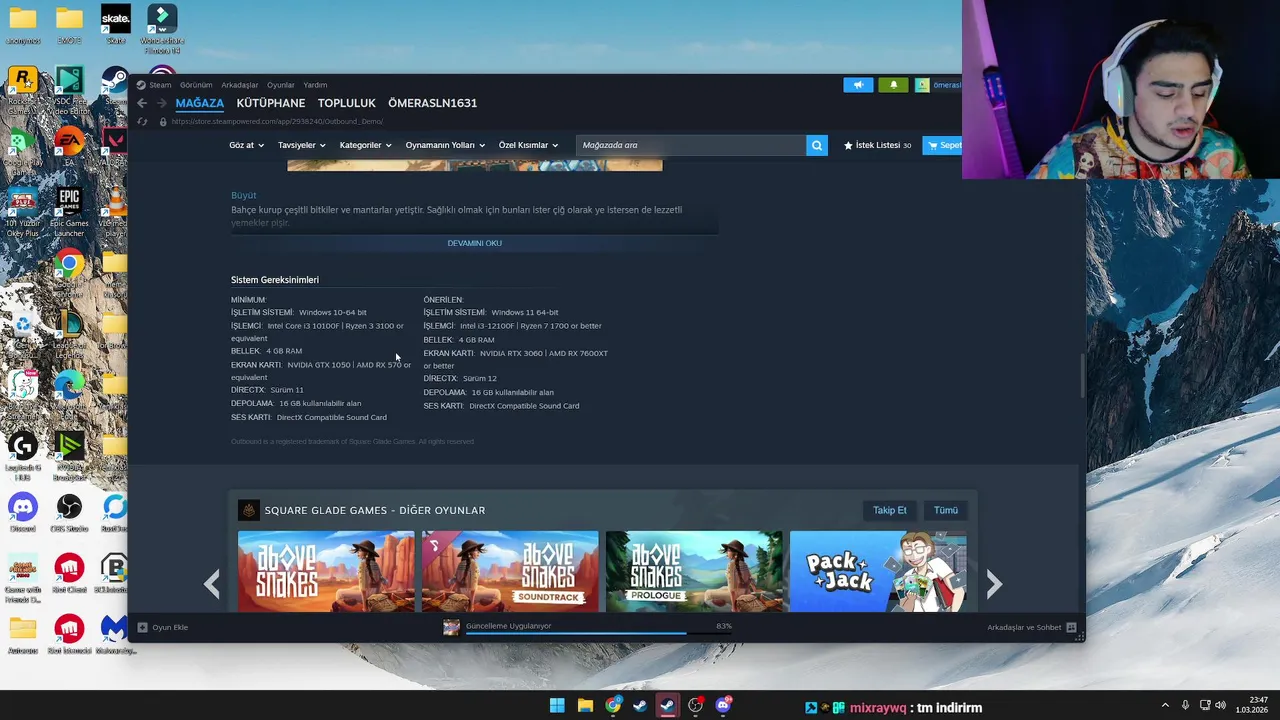Open Microsoft Edge desktop shortcut

[x=69, y=390]
